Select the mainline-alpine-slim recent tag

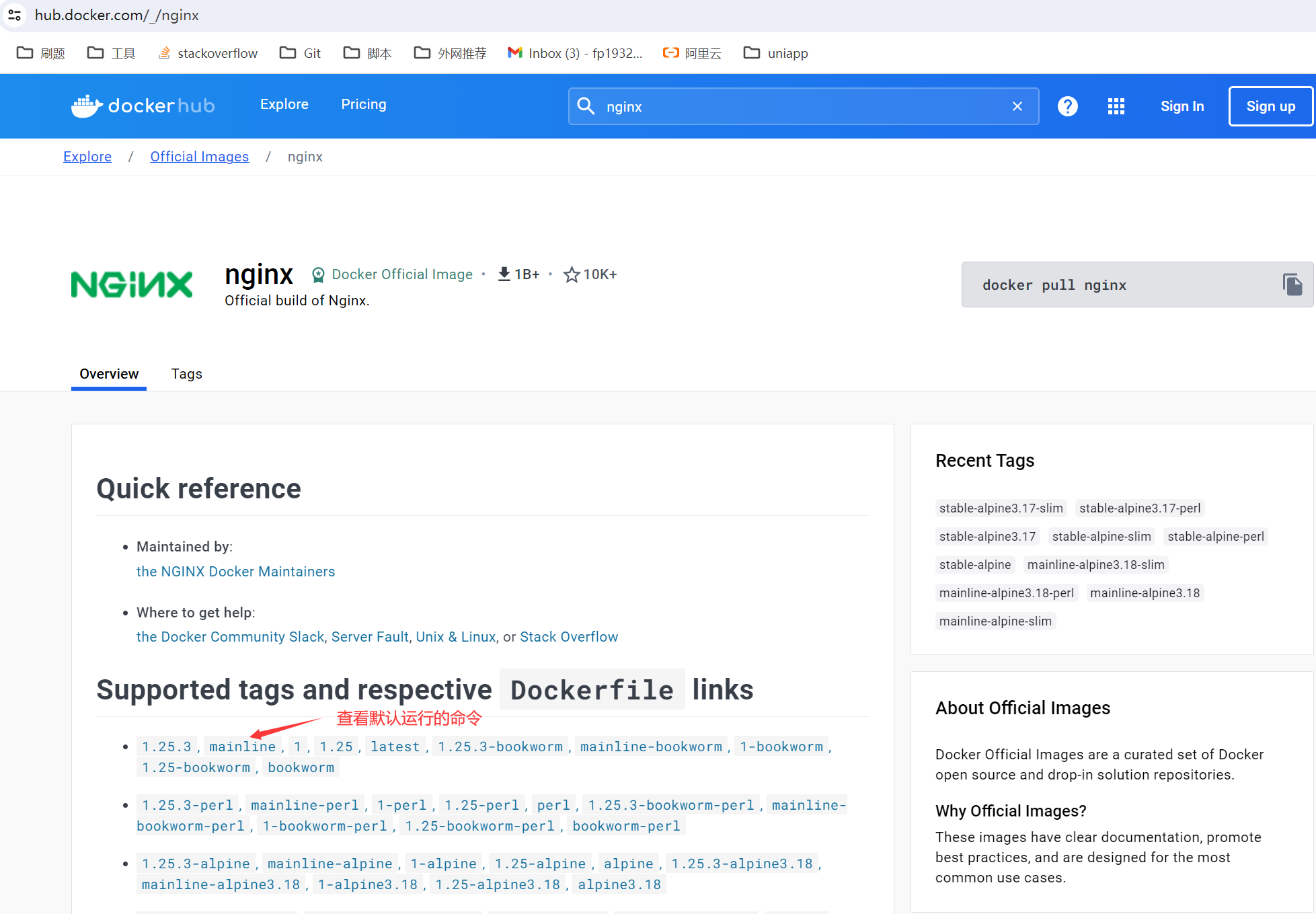tap(995, 621)
